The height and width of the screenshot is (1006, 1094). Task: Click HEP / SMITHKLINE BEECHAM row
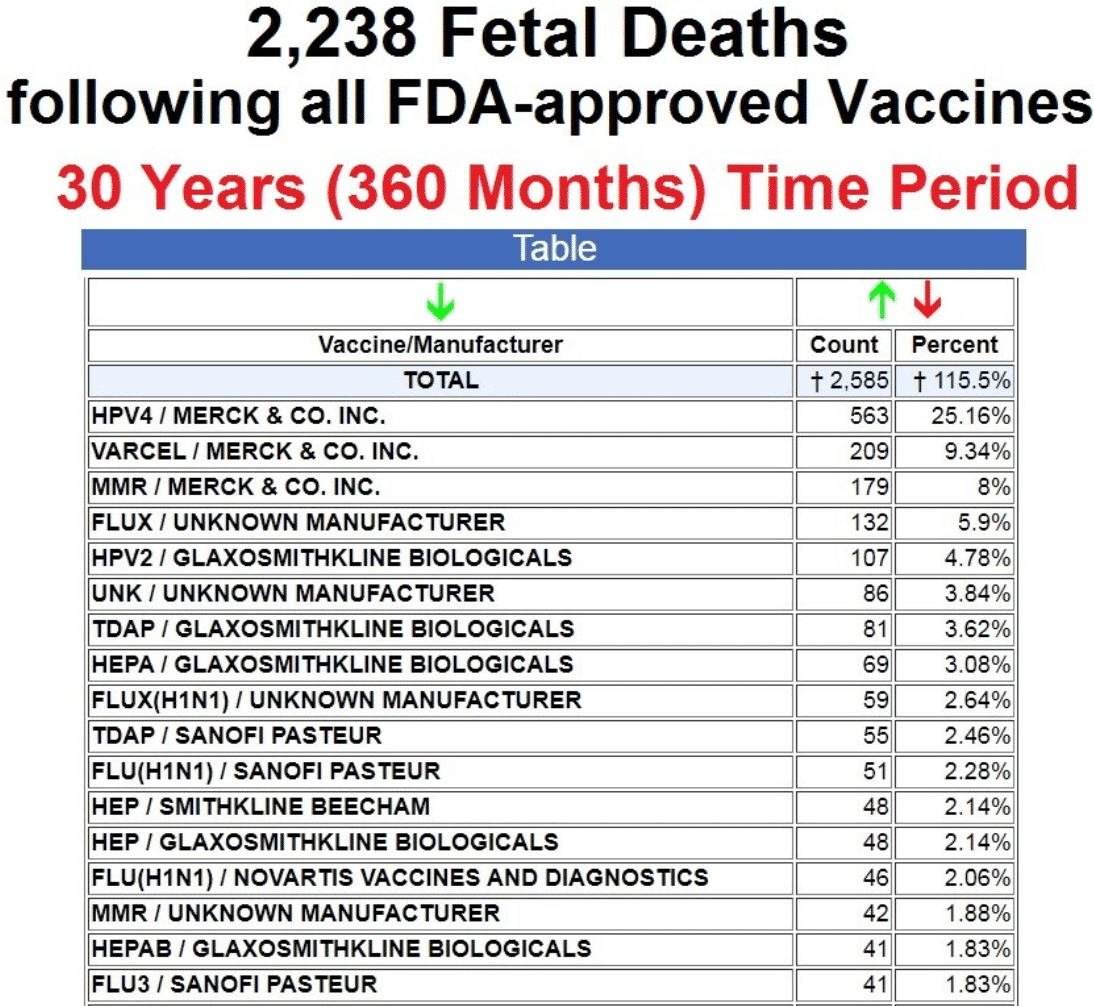(260, 807)
